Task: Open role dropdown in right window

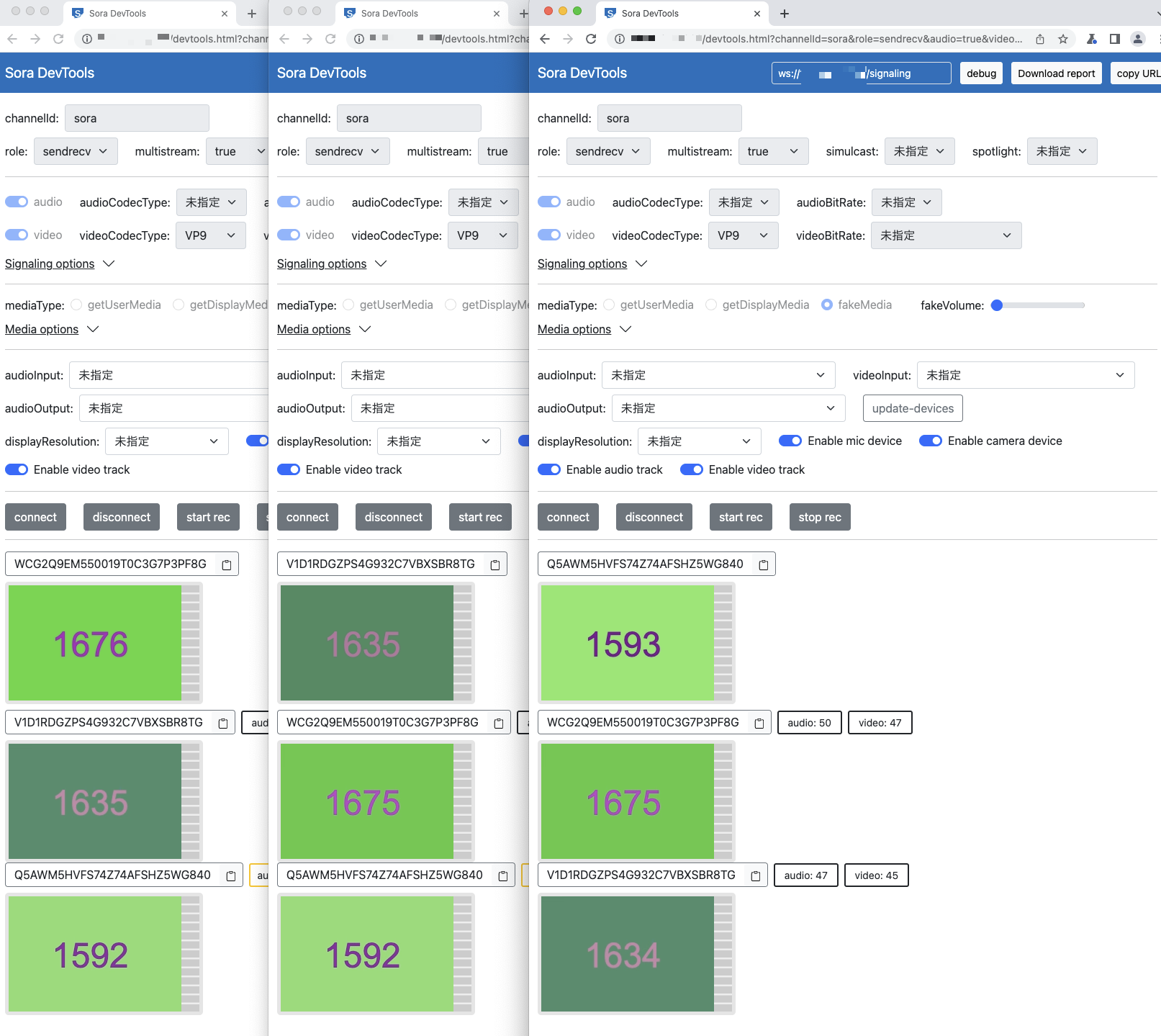Action: (608, 151)
